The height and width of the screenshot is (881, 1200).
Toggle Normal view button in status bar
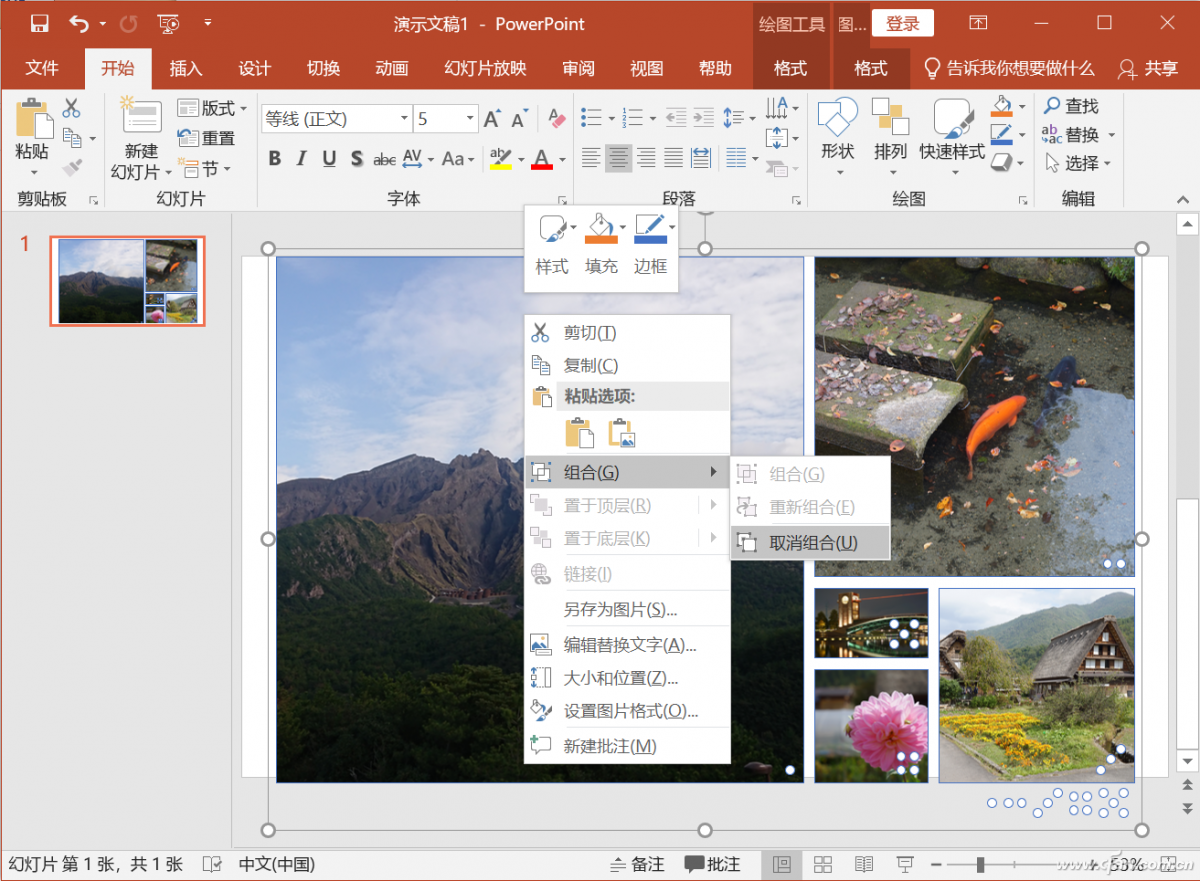click(782, 864)
